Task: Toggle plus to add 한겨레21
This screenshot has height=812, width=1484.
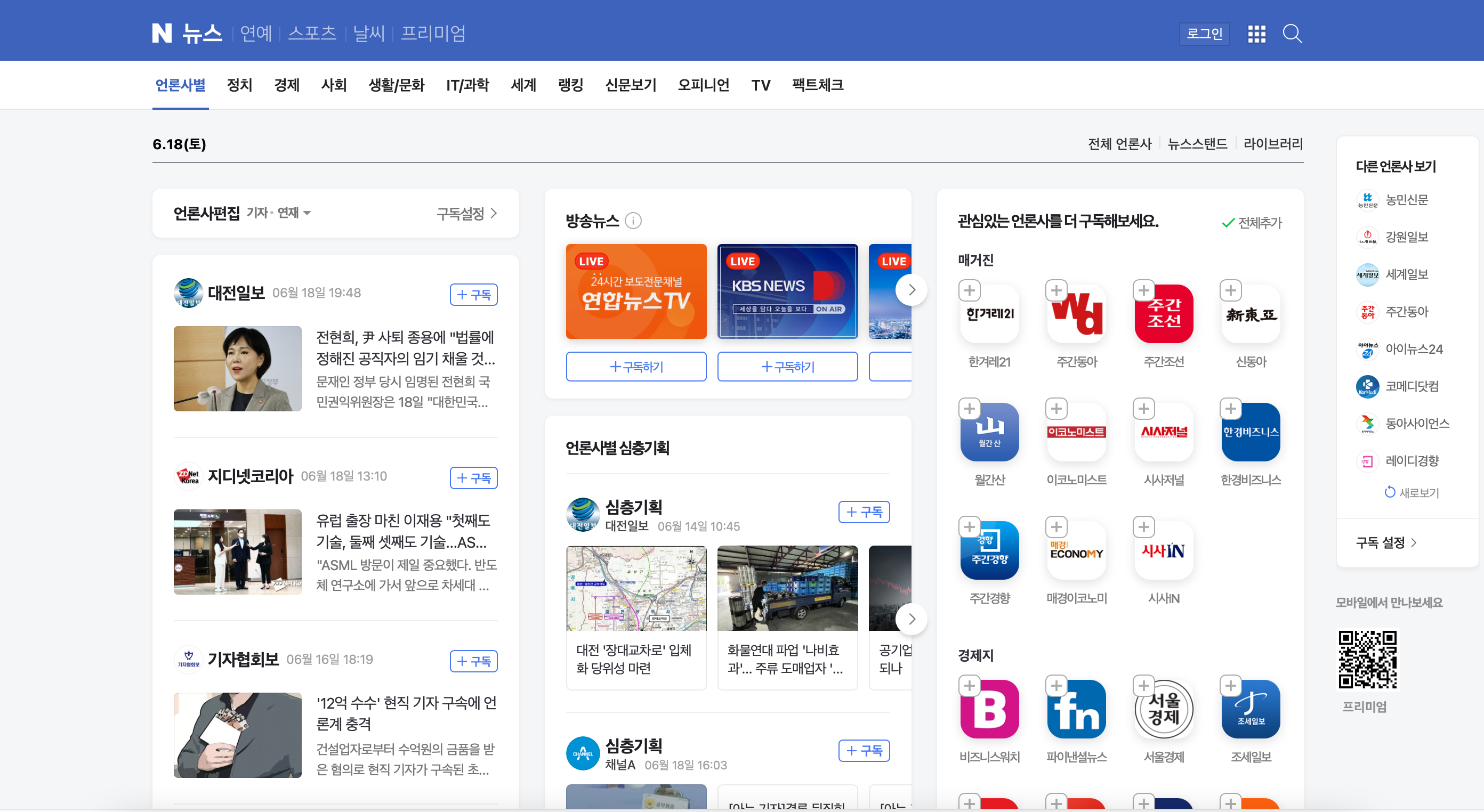Action: point(970,290)
